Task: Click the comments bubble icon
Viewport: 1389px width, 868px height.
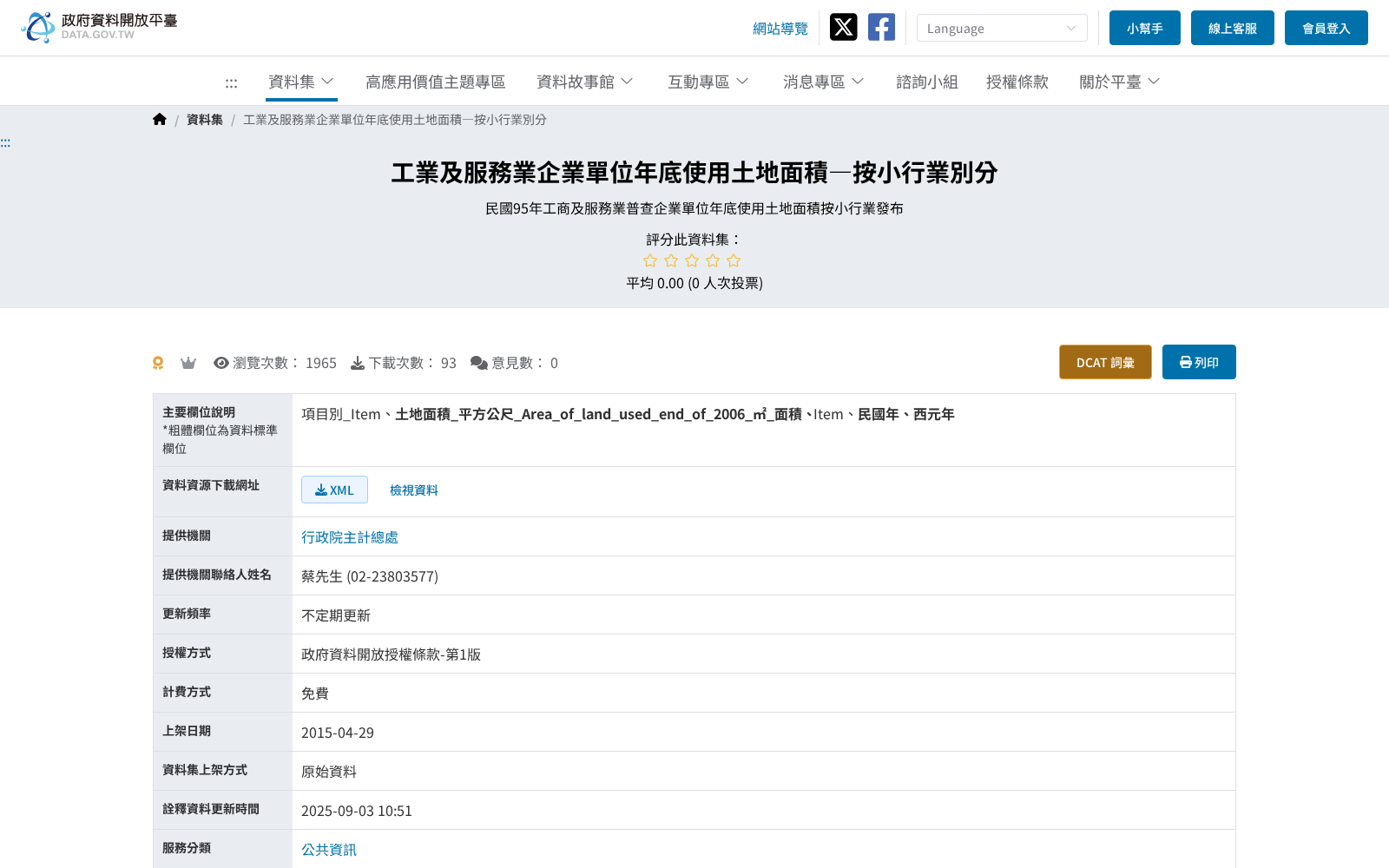Action: click(x=479, y=363)
